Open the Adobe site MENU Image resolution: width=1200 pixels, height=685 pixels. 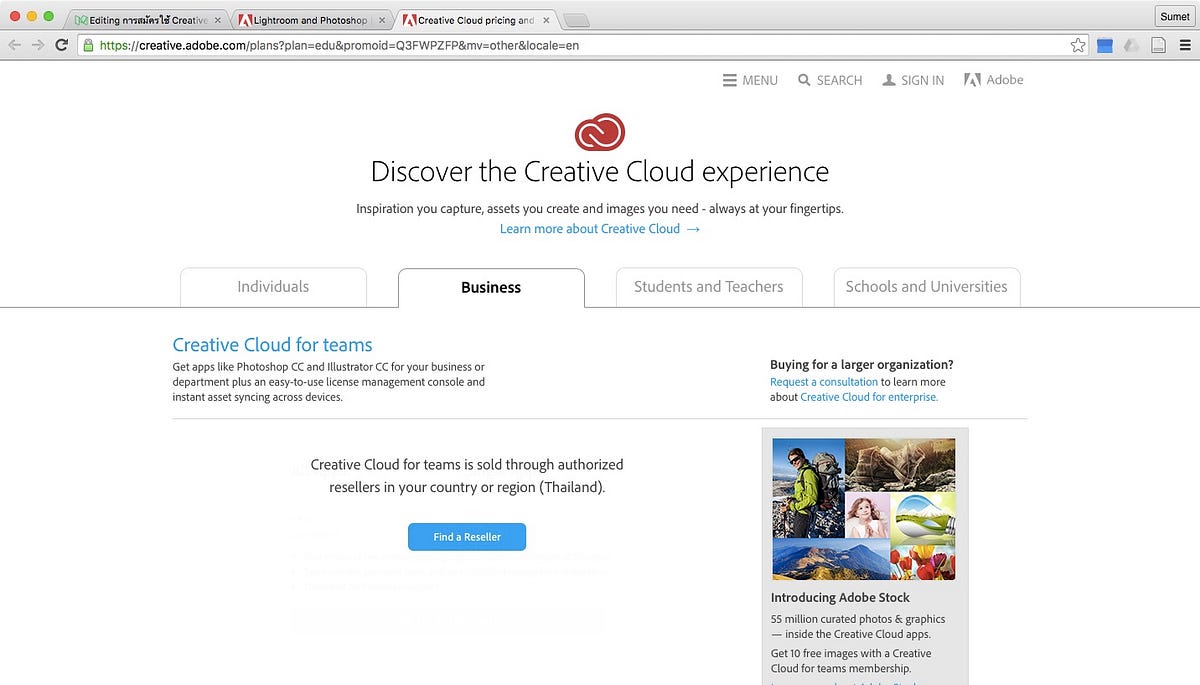pyautogui.click(x=750, y=80)
